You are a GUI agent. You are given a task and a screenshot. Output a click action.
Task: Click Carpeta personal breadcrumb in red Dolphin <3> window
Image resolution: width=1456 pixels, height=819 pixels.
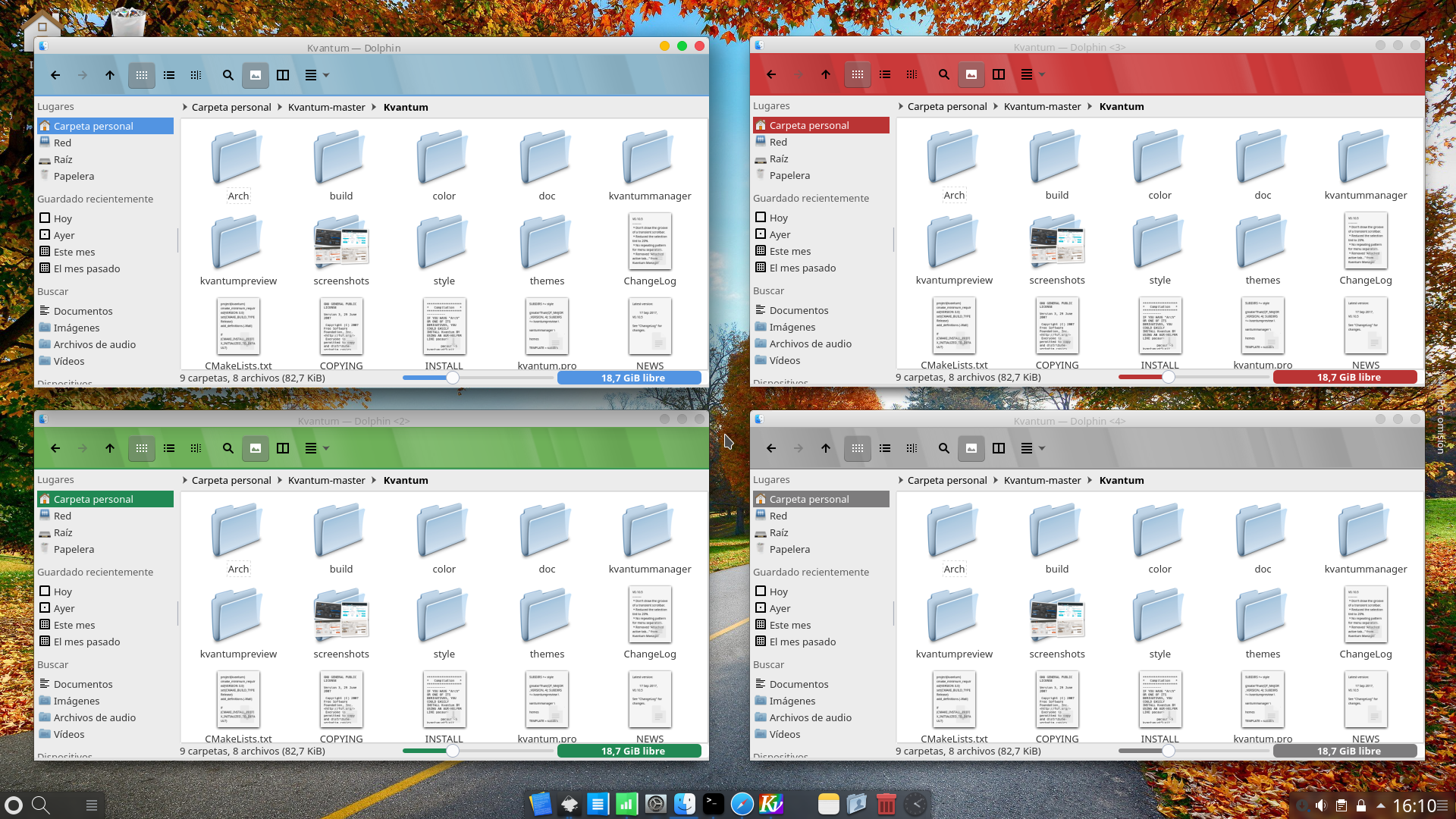947,106
